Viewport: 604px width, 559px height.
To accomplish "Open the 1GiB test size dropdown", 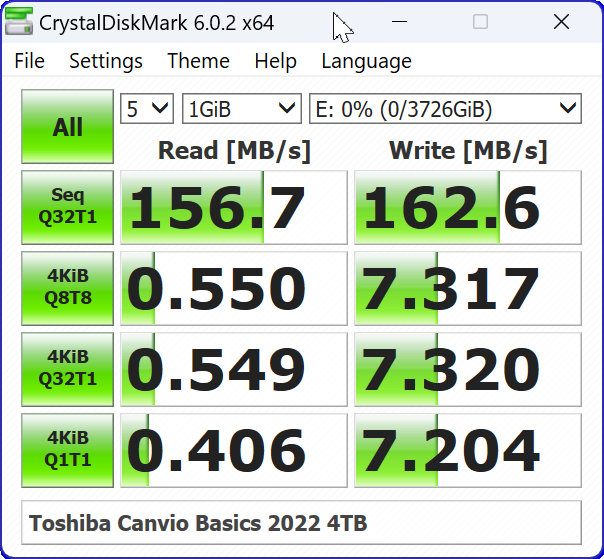I will [x=242, y=109].
